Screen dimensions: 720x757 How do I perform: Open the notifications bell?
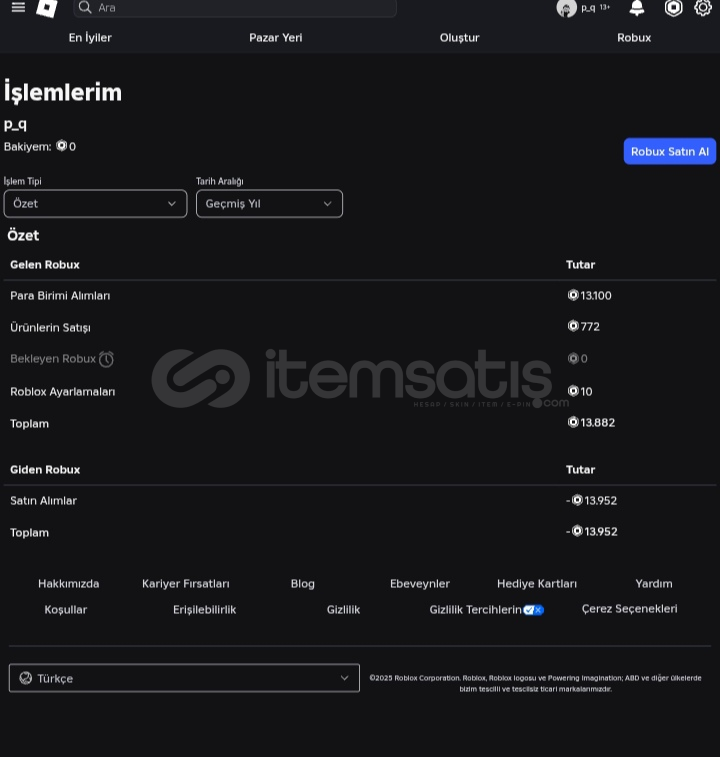click(x=637, y=8)
